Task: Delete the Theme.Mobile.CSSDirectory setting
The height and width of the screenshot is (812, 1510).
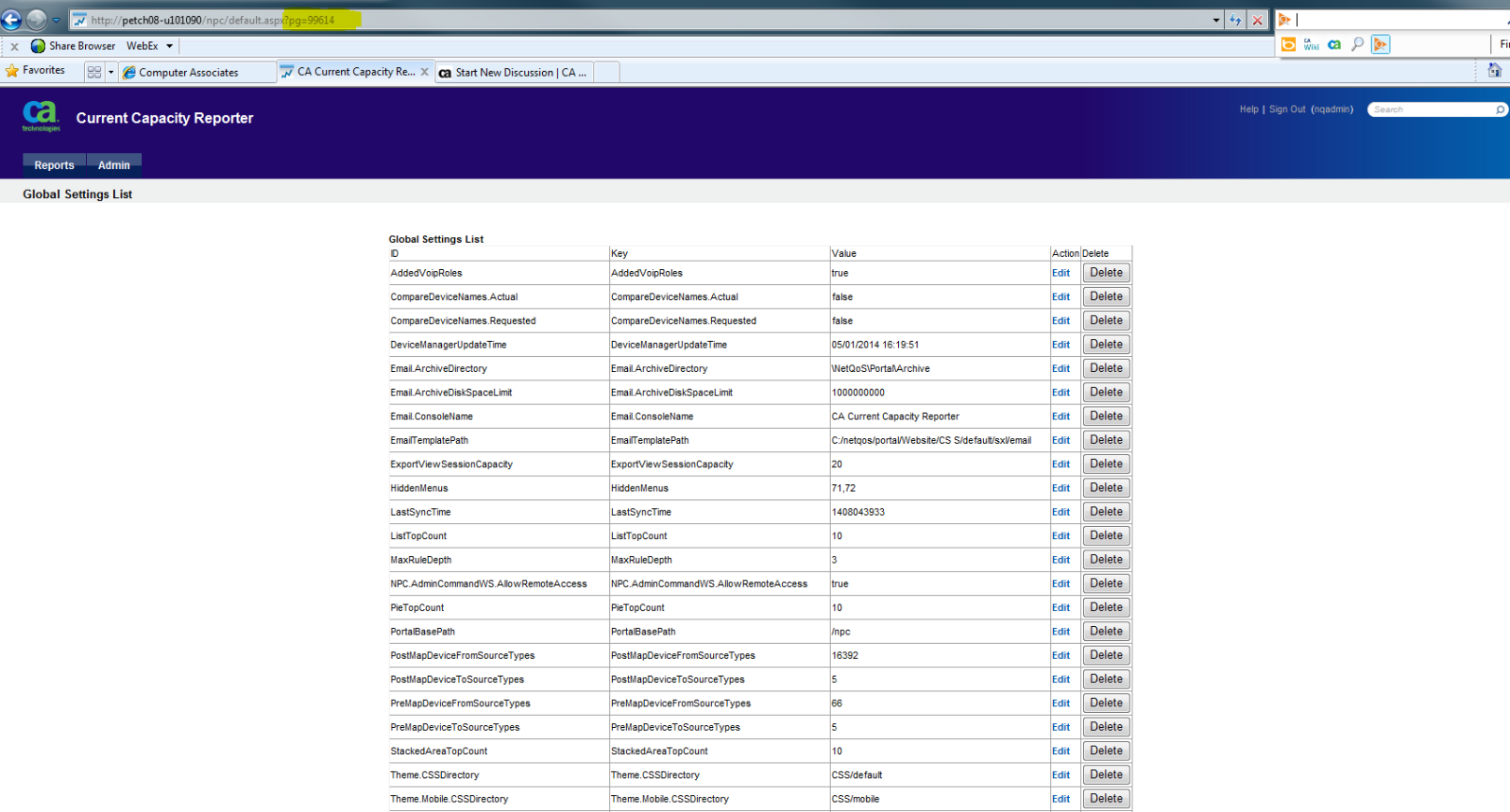Action: (x=1106, y=799)
